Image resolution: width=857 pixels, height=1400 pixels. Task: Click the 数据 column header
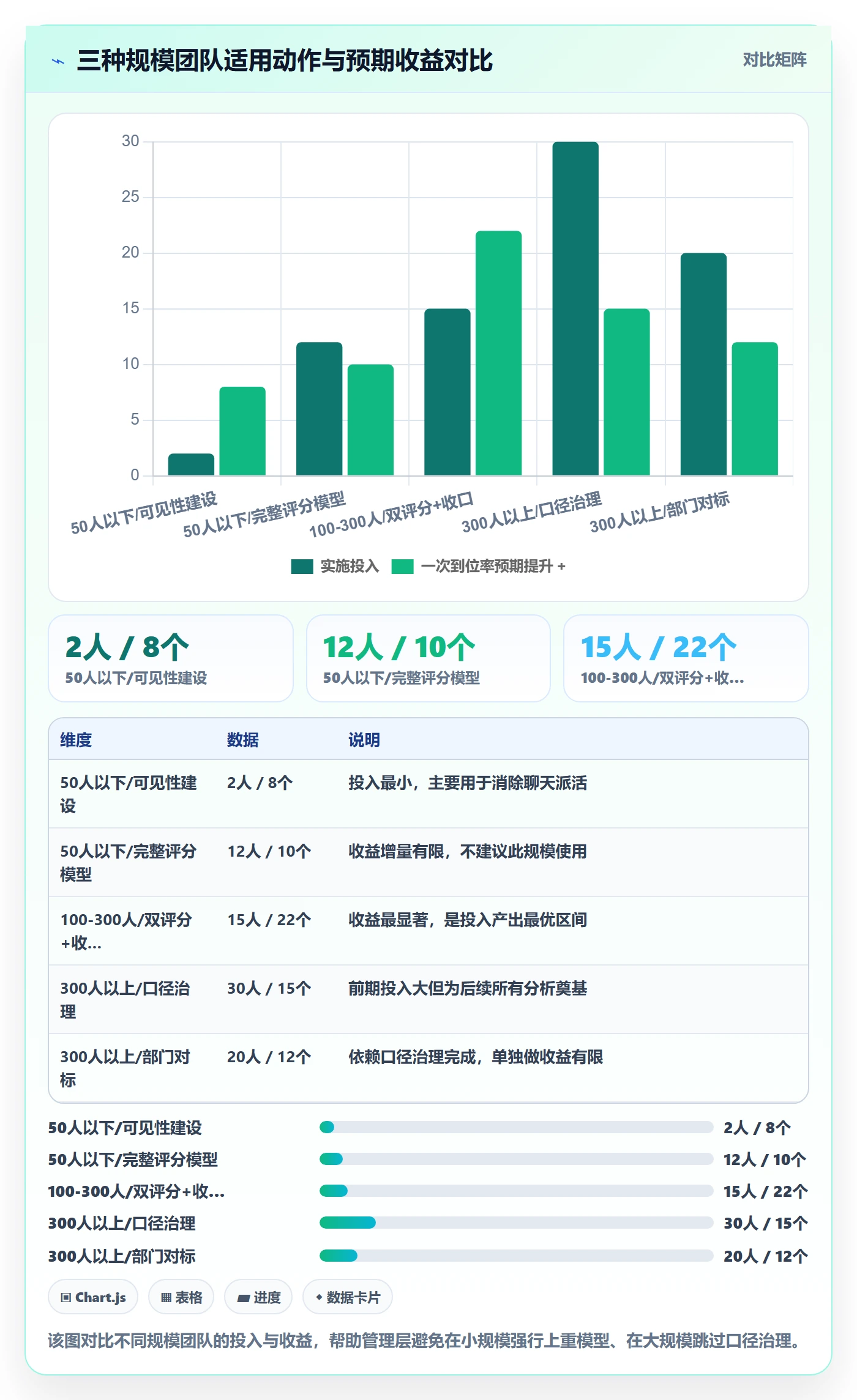tap(243, 740)
